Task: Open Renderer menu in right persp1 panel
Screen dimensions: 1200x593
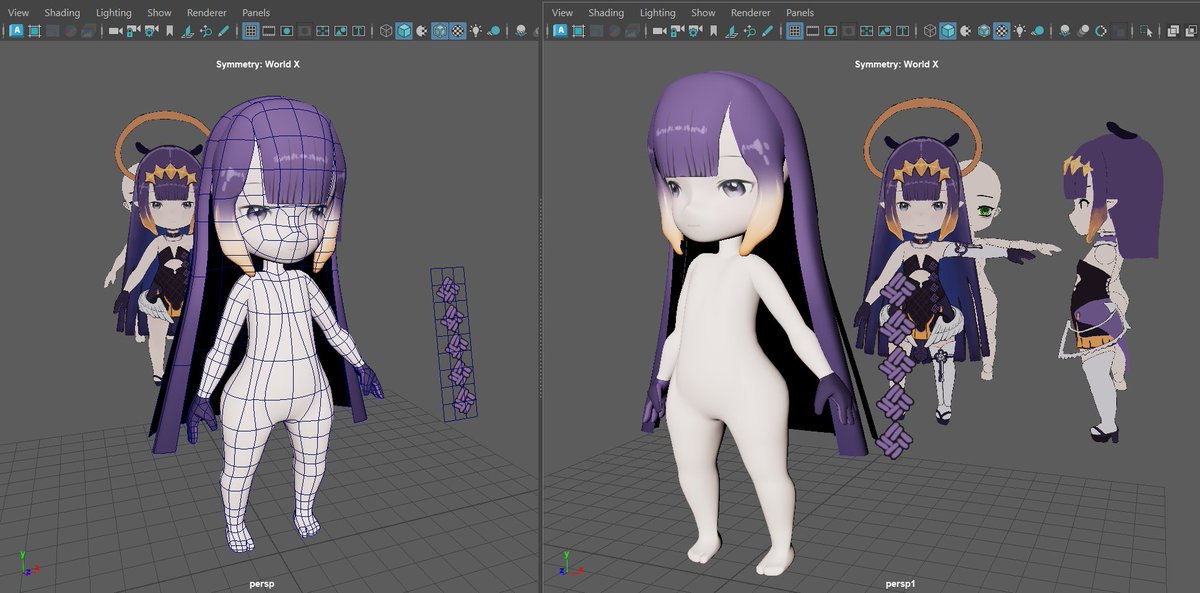Action: click(x=751, y=12)
